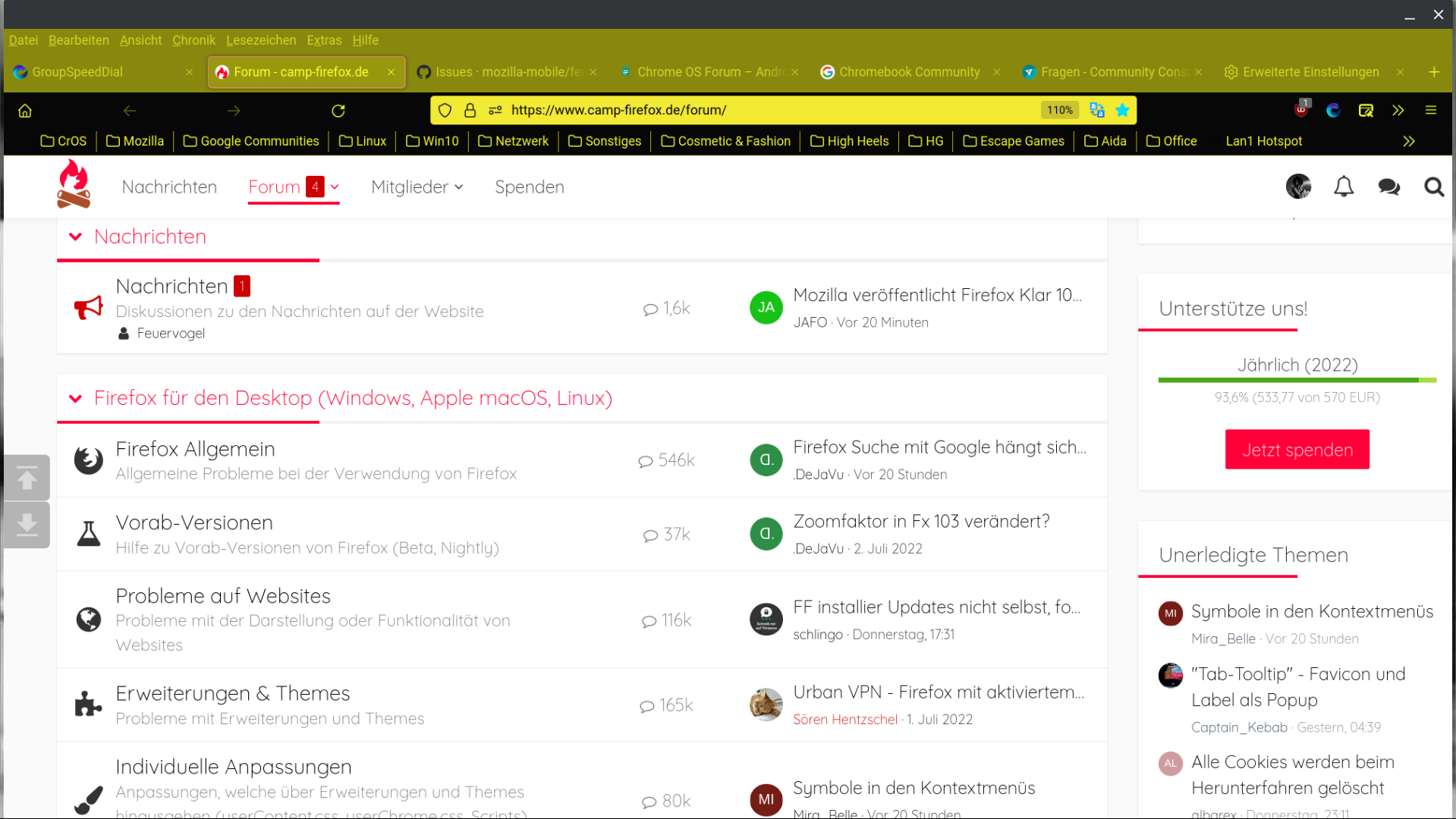This screenshot has width=1456, height=819.
Task: Open the Office bookmarks folder
Action: [x=1171, y=142]
